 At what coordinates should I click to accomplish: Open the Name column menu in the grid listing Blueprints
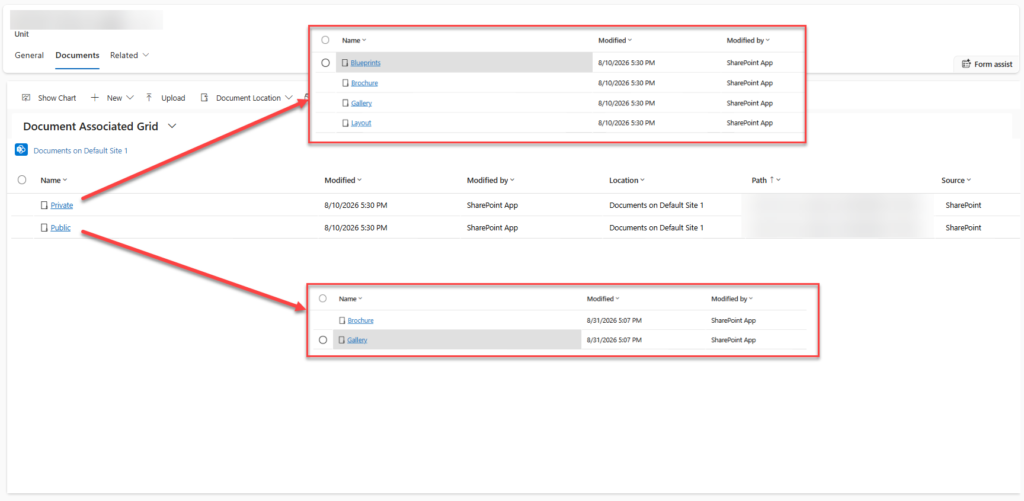click(364, 40)
